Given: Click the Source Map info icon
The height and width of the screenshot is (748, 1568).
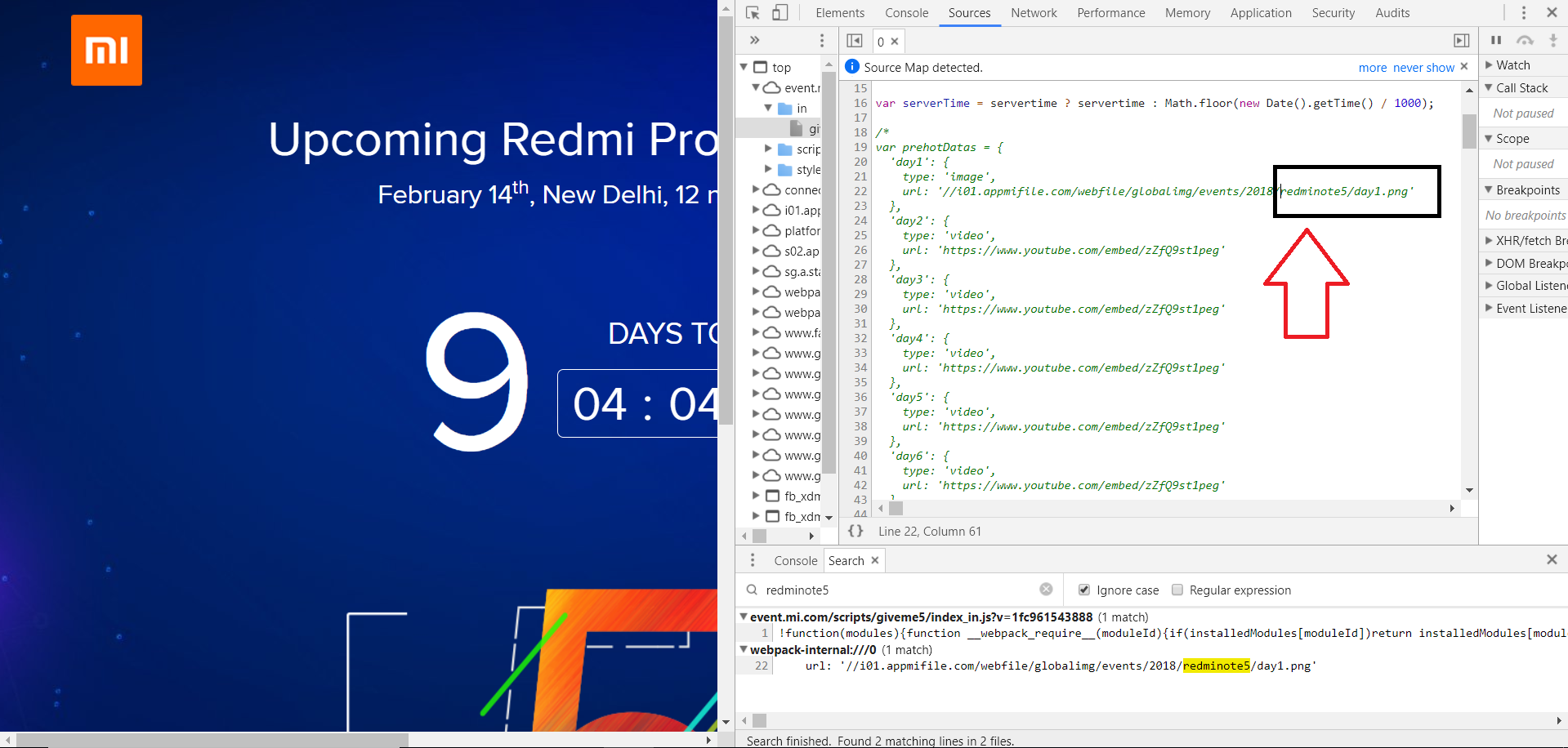Looking at the screenshot, I should pyautogui.click(x=852, y=66).
